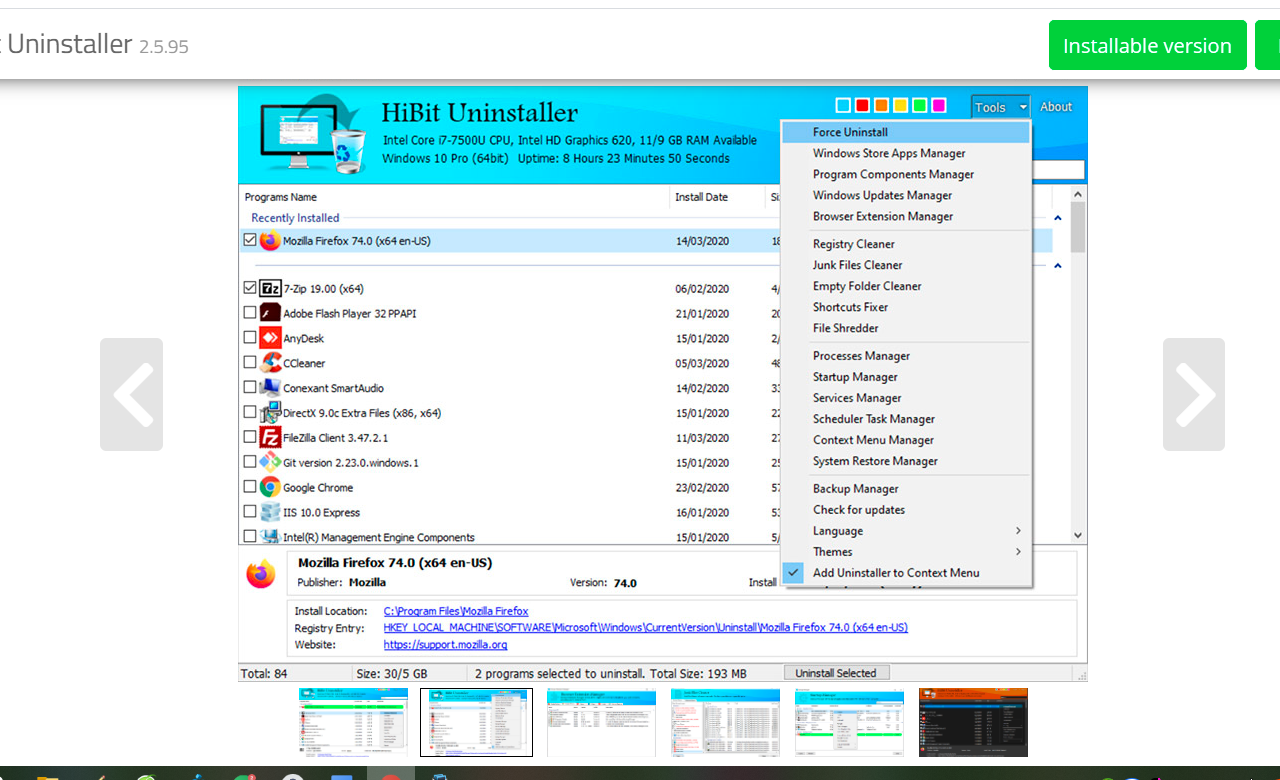Screen dimensions: 1280x780
Task: Expand the Language submenu
Action: (x=838, y=530)
